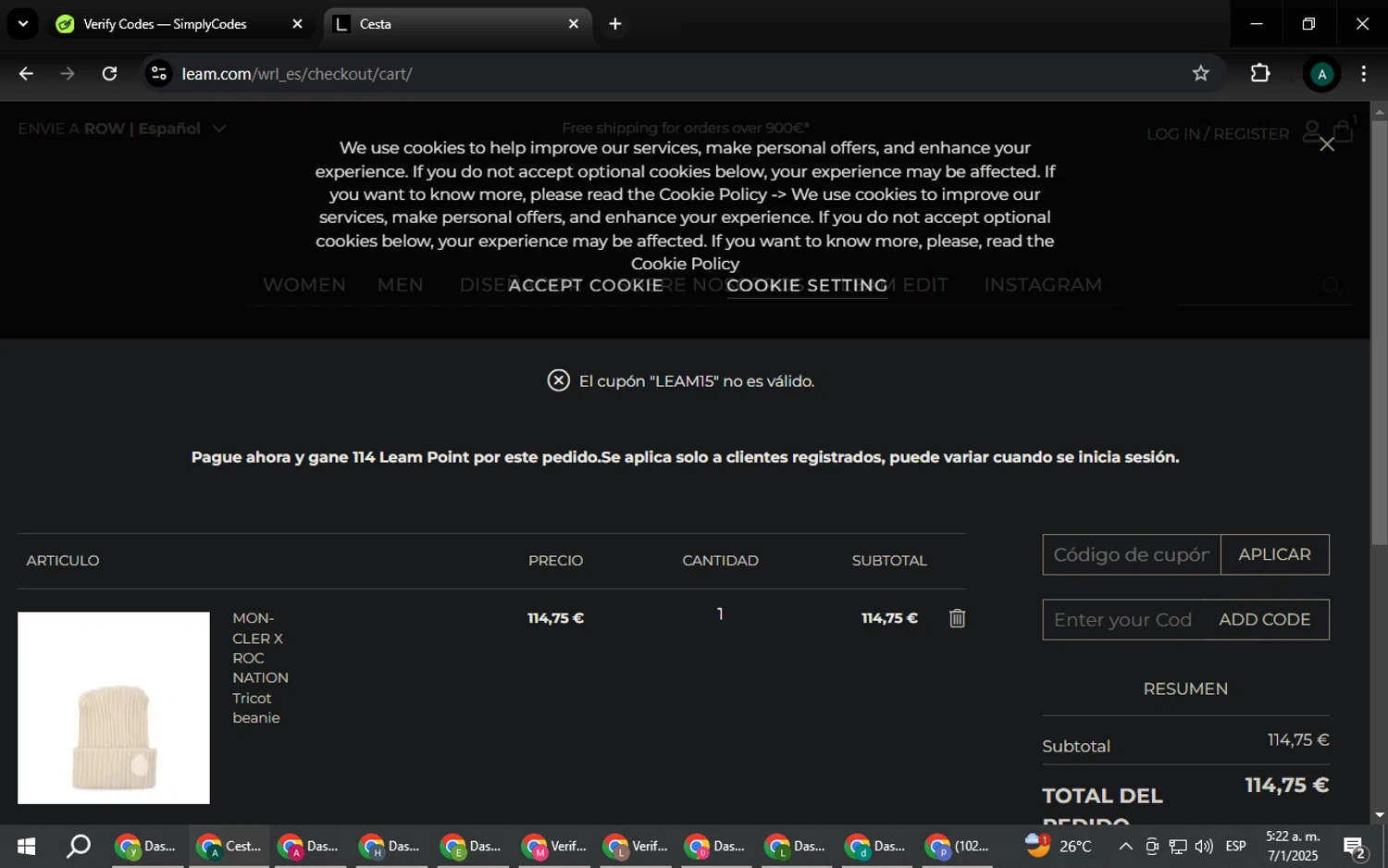Image resolution: width=1388 pixels, height=868 pixels.
Task: Close the Cesta tab
Action: tap(574, 24)
